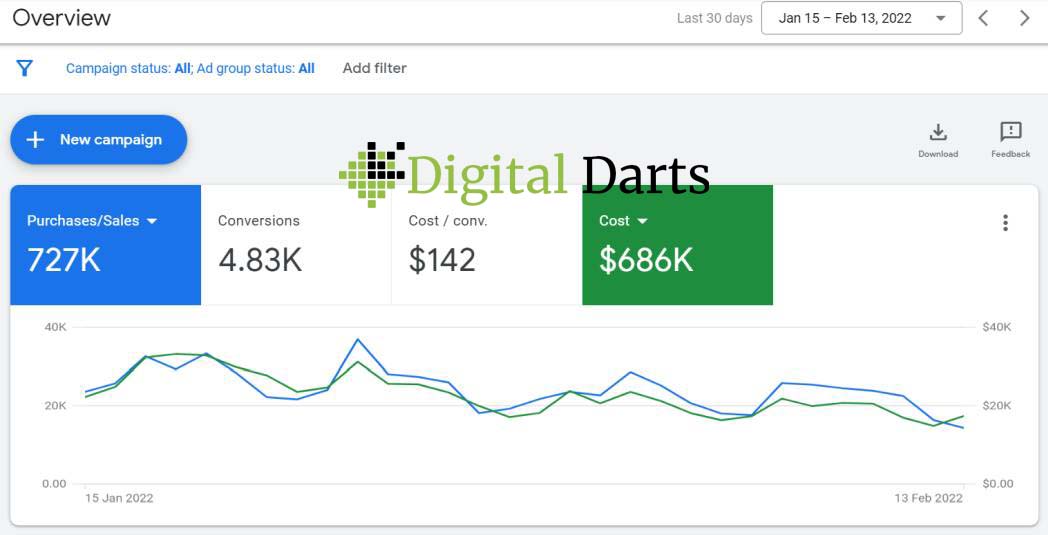Click the Overview page heading
The width and height of the screenshot is (1048, 535).
[x=61, y=18]
